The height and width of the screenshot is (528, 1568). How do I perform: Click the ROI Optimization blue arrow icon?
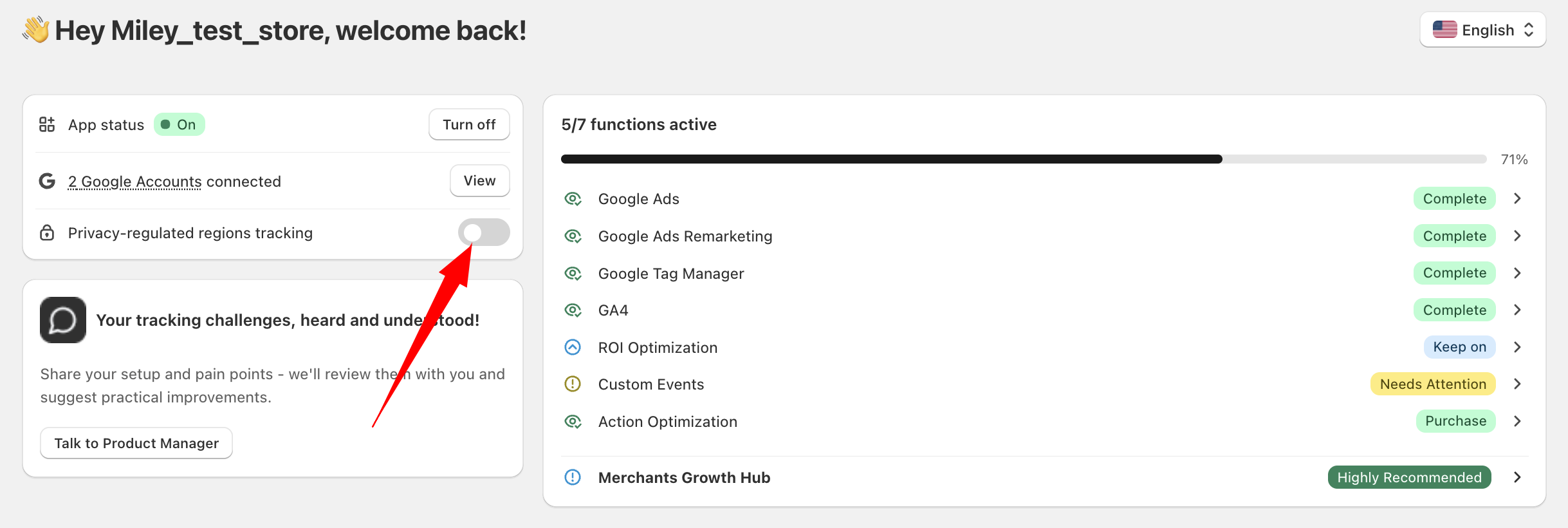tap(573, 348)
